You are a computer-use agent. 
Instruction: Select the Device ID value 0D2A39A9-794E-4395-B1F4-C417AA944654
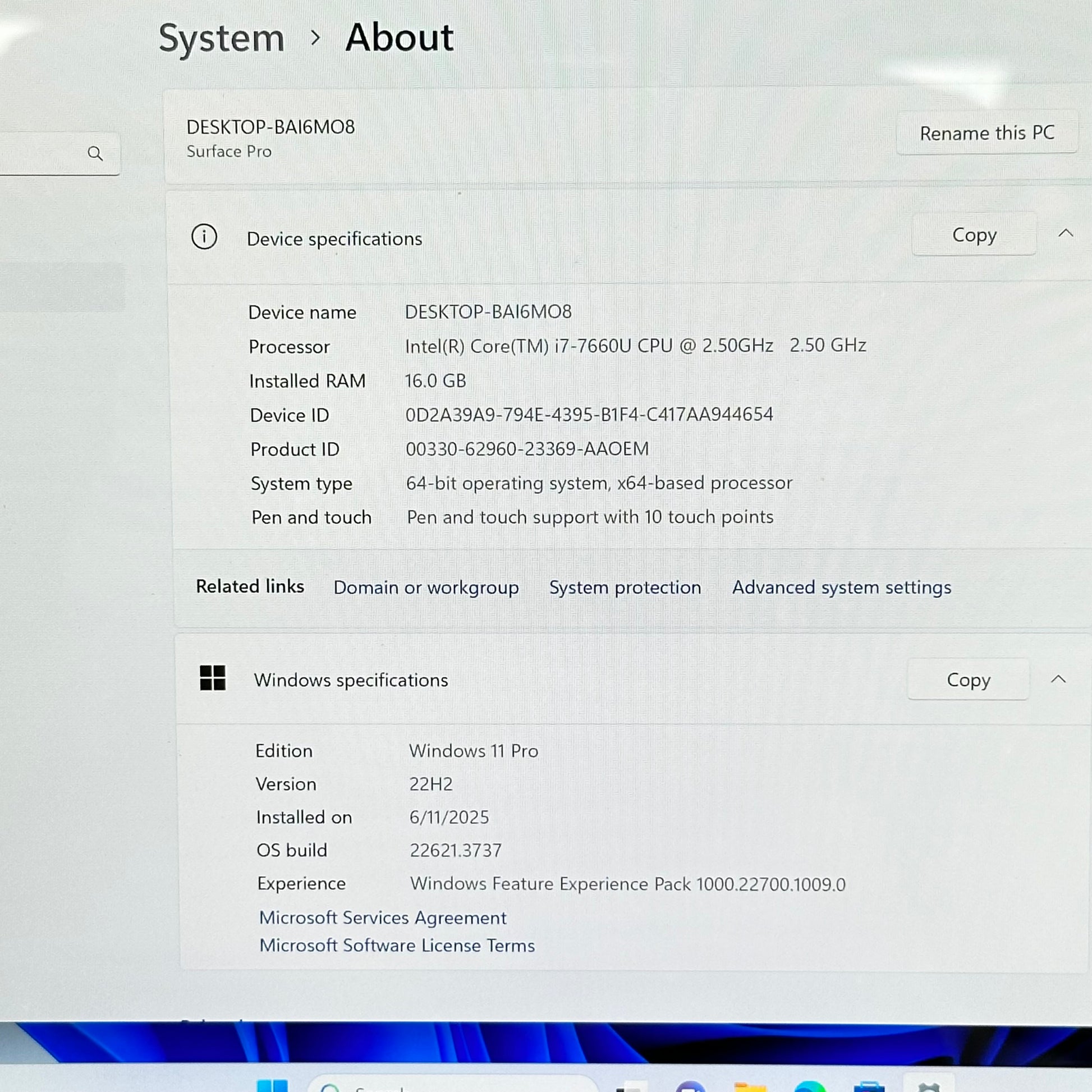(x=589, y=414)
